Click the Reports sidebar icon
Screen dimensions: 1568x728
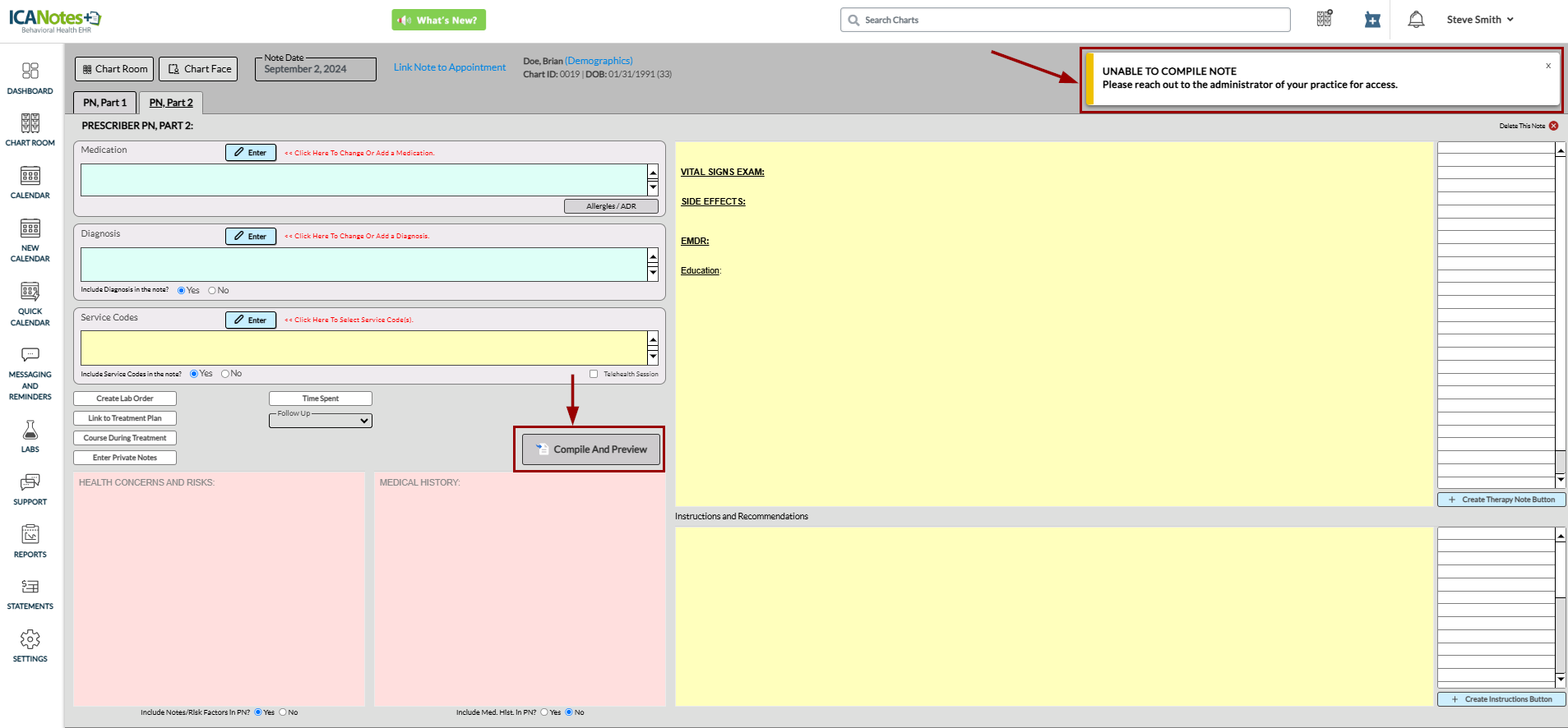coord(30,541)
